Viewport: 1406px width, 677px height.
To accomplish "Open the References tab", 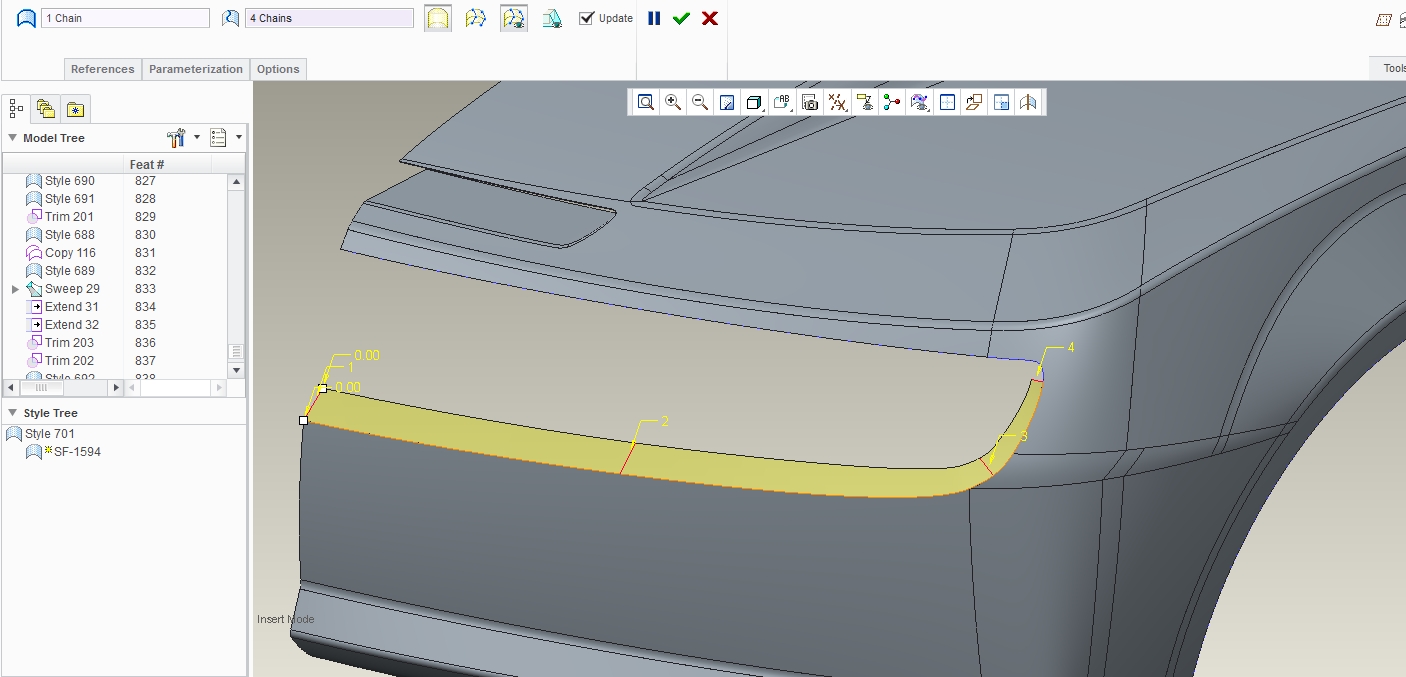I will point(102,69).
